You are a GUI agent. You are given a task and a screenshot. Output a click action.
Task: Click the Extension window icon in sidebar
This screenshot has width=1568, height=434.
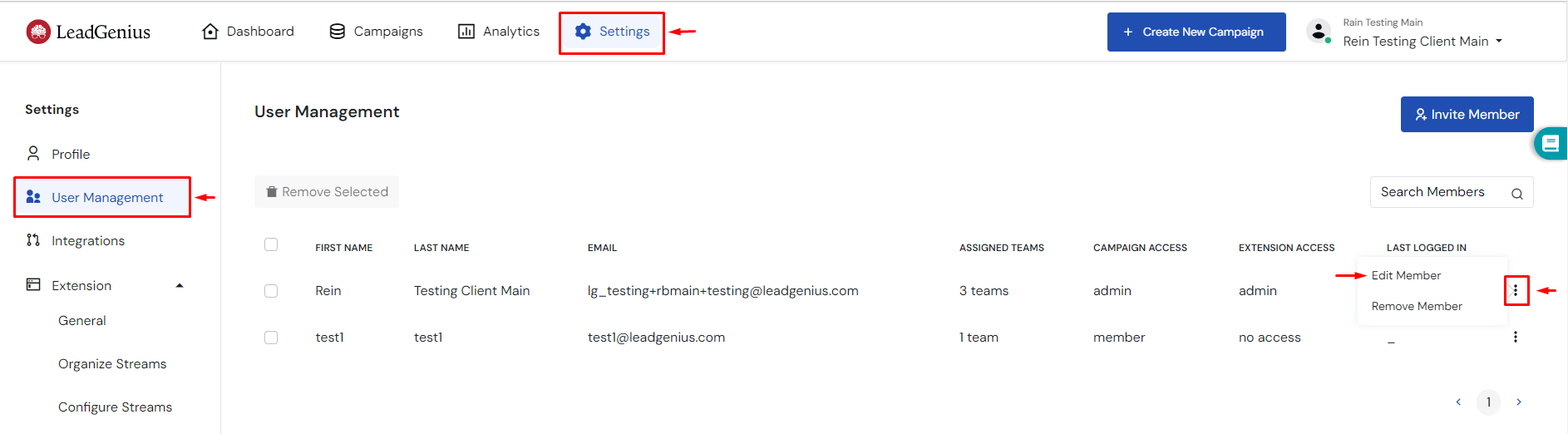(x=33, y=284)
